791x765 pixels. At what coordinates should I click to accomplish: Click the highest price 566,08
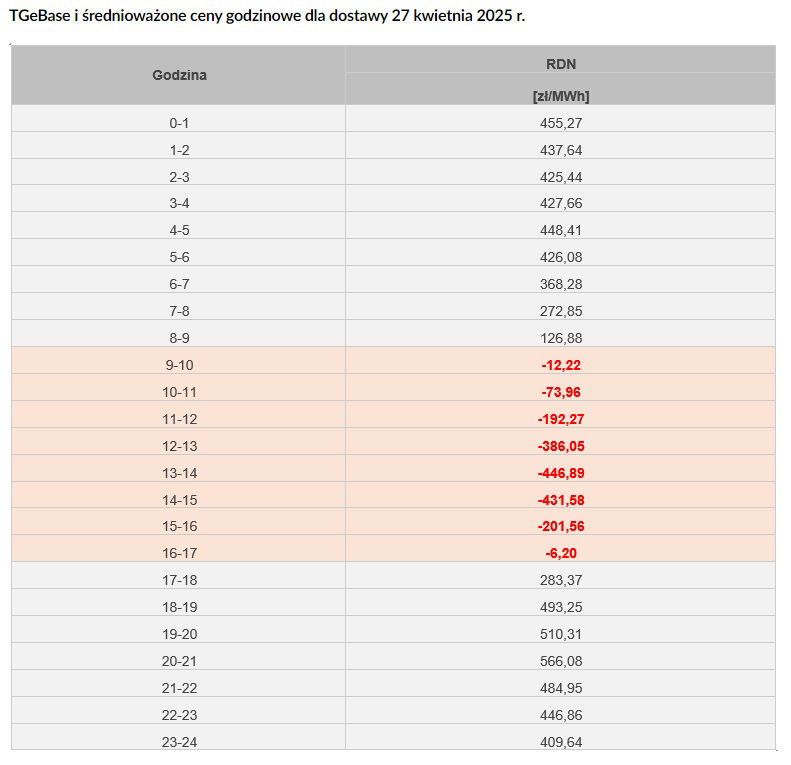(560, 661)
